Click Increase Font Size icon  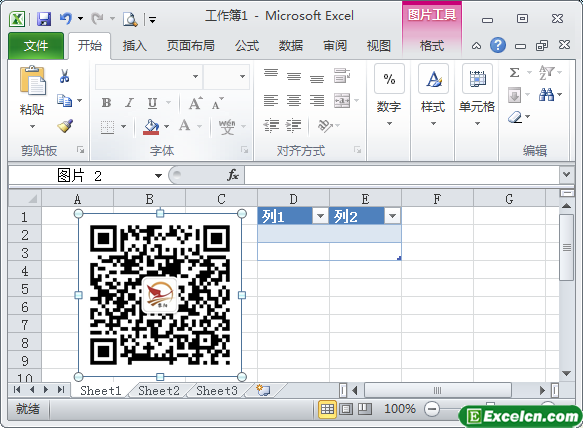(196, 103)
